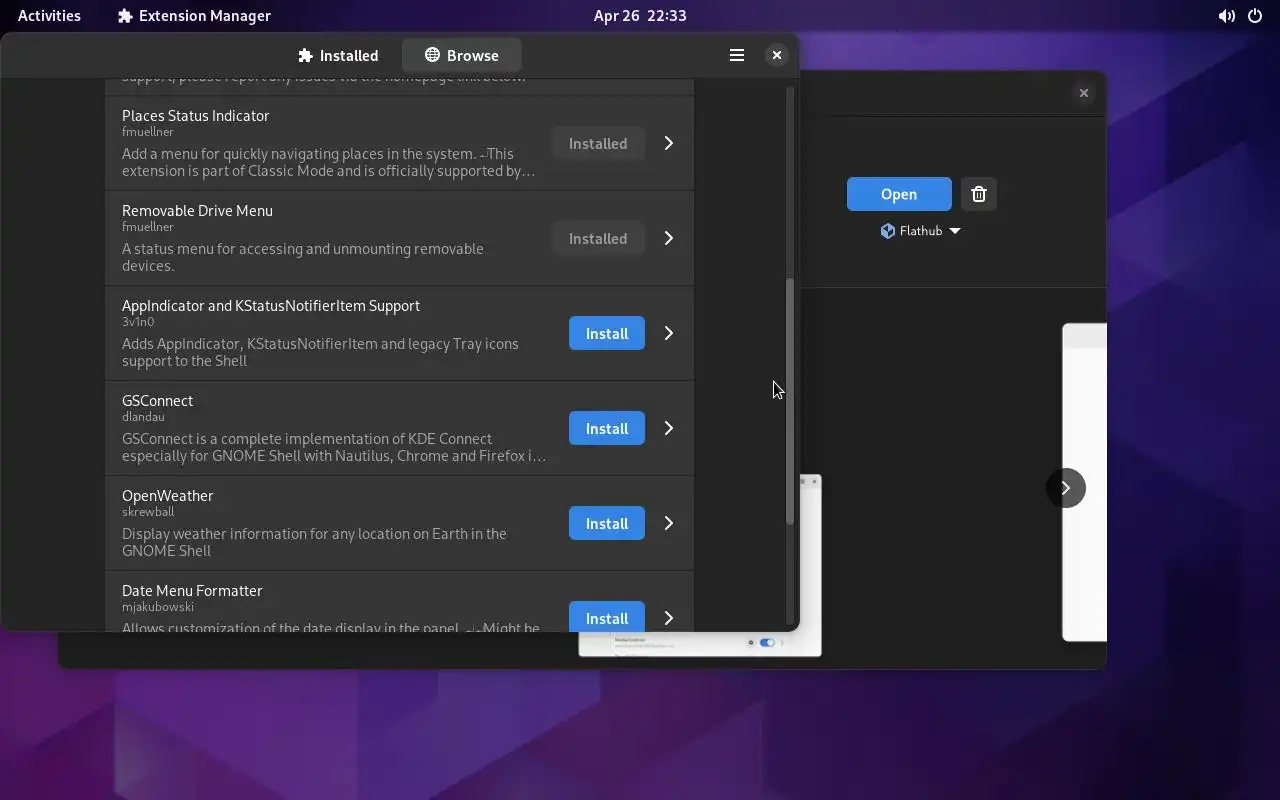Screen dimensions: 1280x800
Task: Click author name mjakubowski
Action: point(158,607)
